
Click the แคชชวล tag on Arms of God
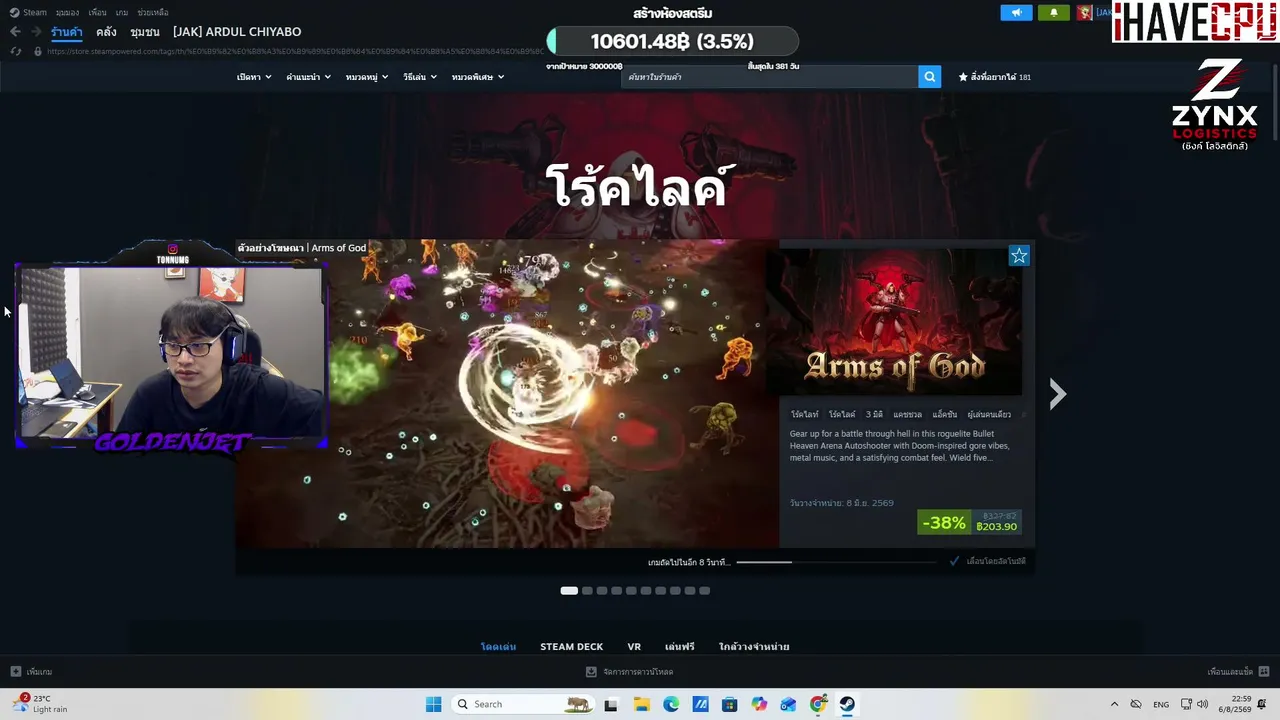click(x=907, y=414)
